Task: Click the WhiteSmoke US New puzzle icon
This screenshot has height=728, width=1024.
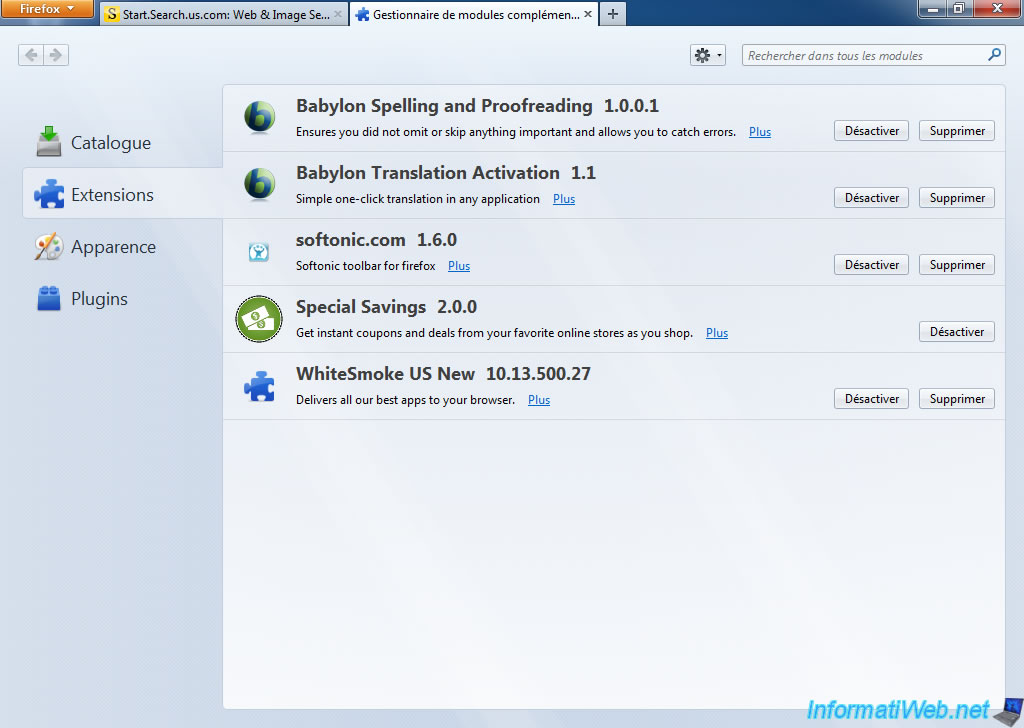Action: tap(259, 386)
